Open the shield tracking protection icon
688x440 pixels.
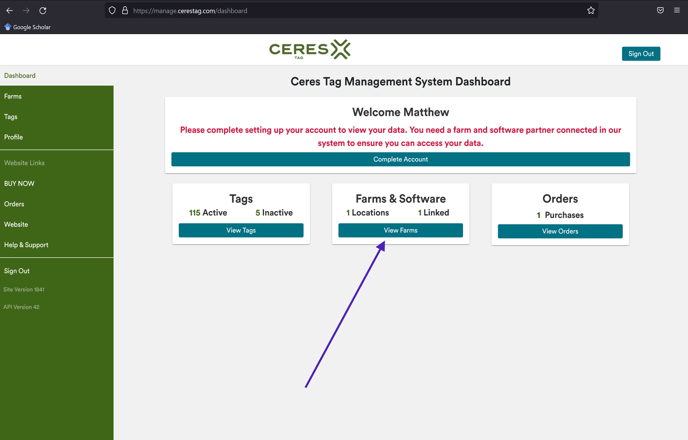pyautogui.click(x=112, y=11)
